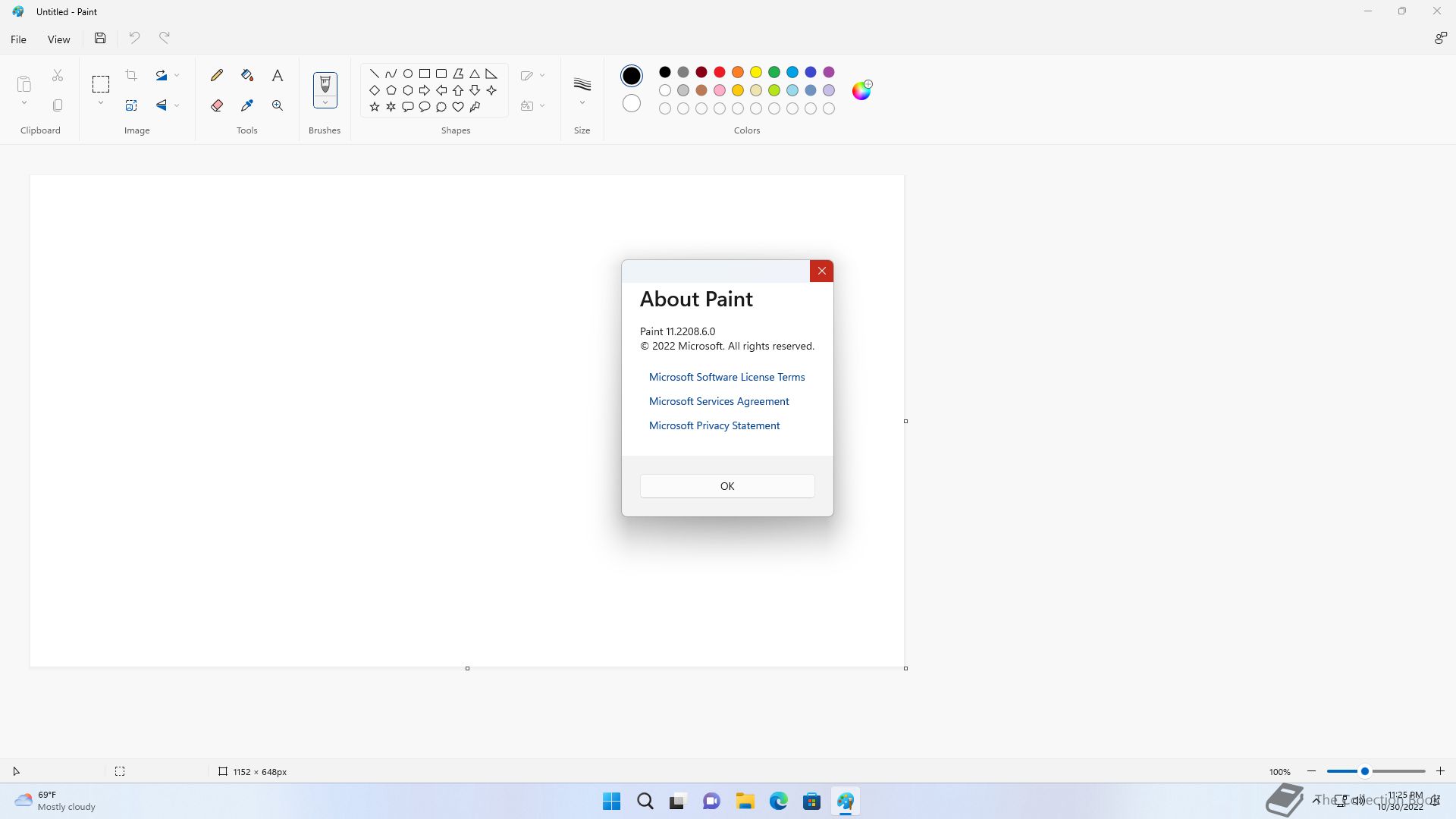Close the About Paint dialog
The height and width of the screenshot is (819, 1456).
(x=821, y=271)
